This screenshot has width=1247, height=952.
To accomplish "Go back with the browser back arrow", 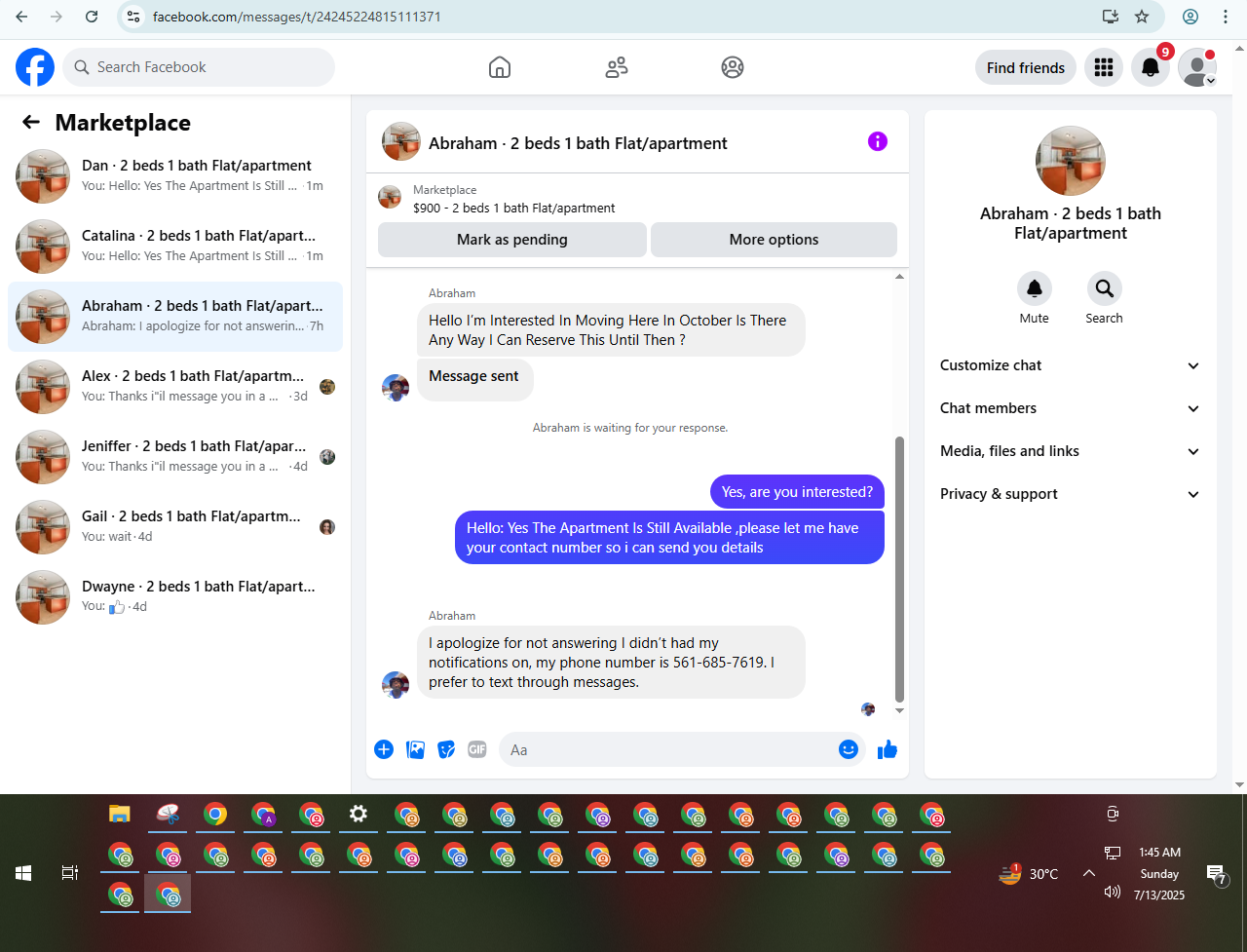I will pyautogui.click(x=21, y=17).
